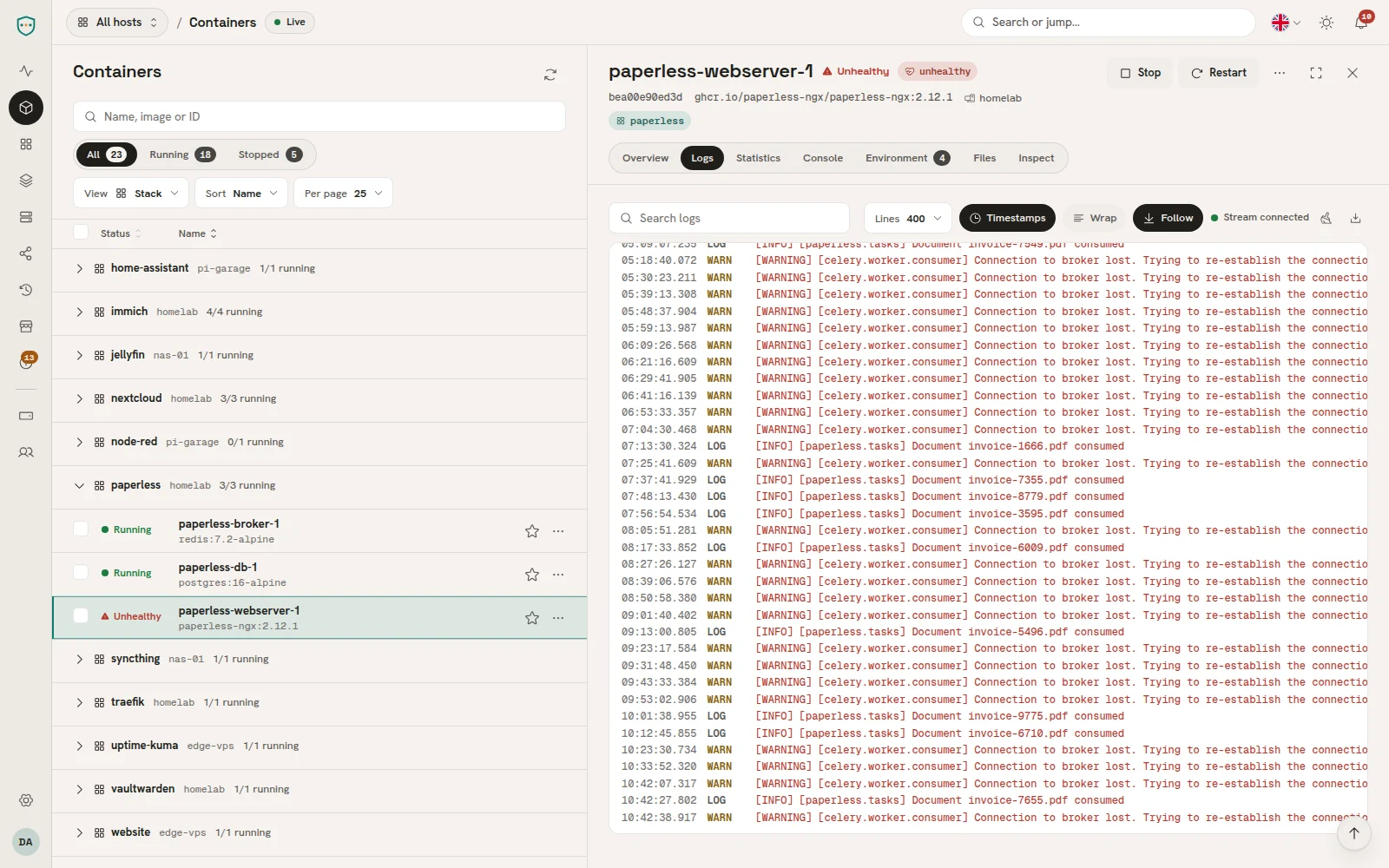
Task: Jump to top of the logs with the arrow button
Action: [1354, 833]
